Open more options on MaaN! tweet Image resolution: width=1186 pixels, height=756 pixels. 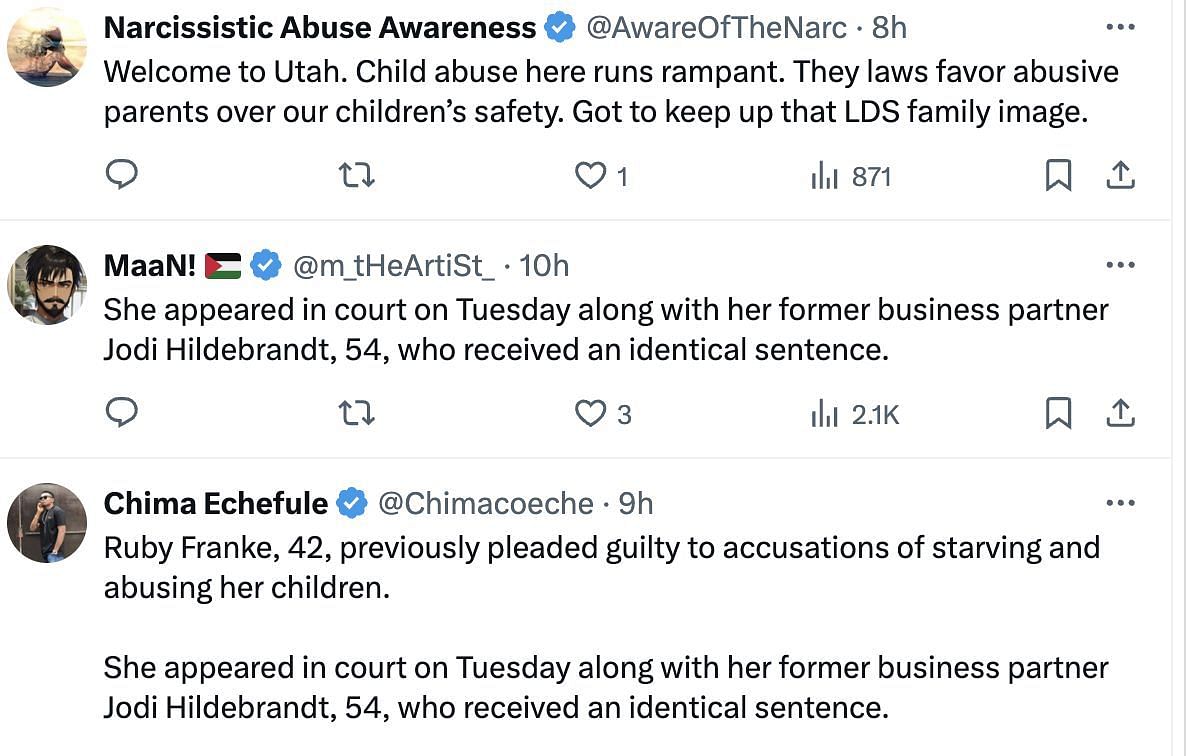point(1120,265)
